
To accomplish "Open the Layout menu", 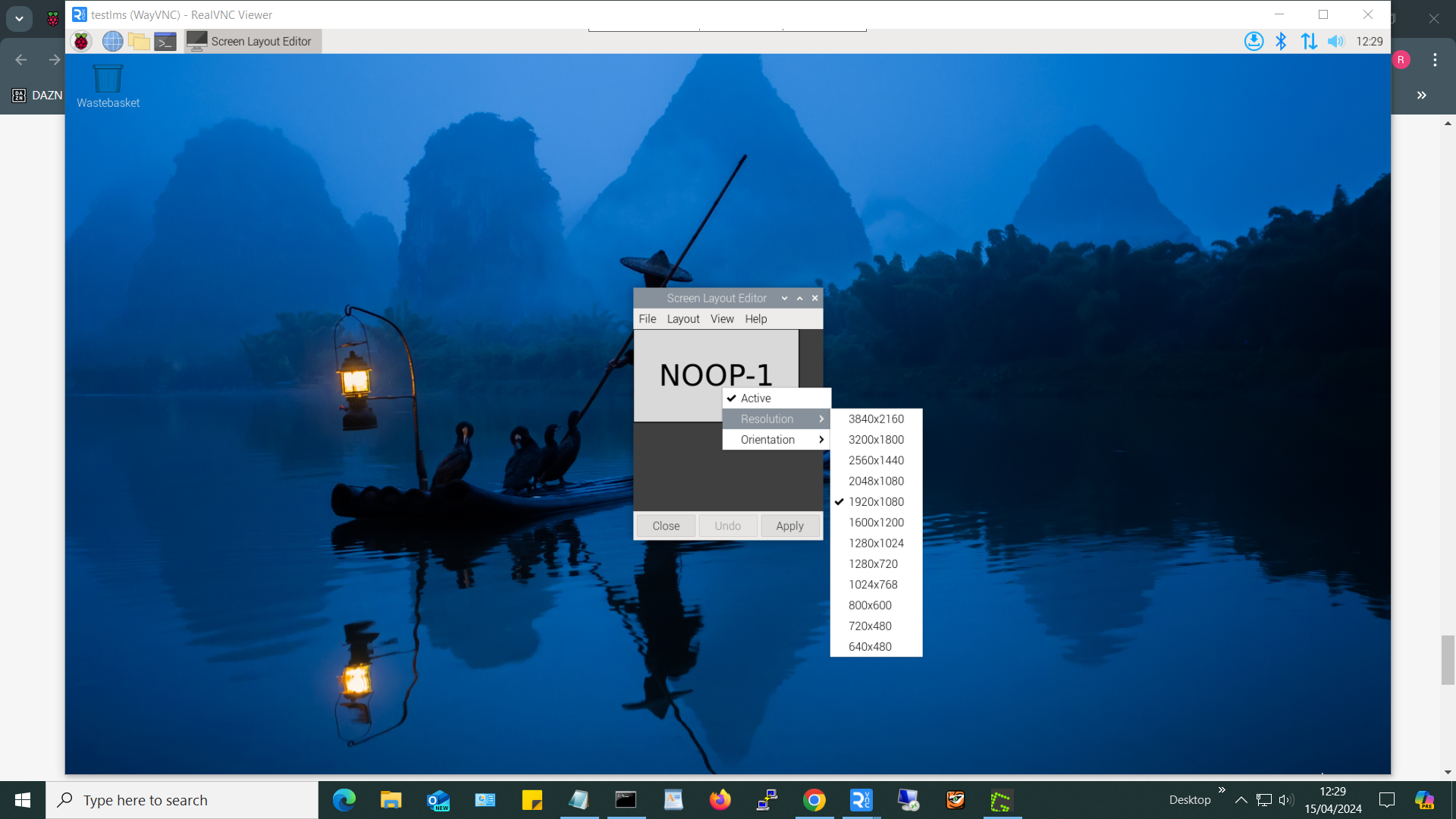I will click(x=682, y=319).
